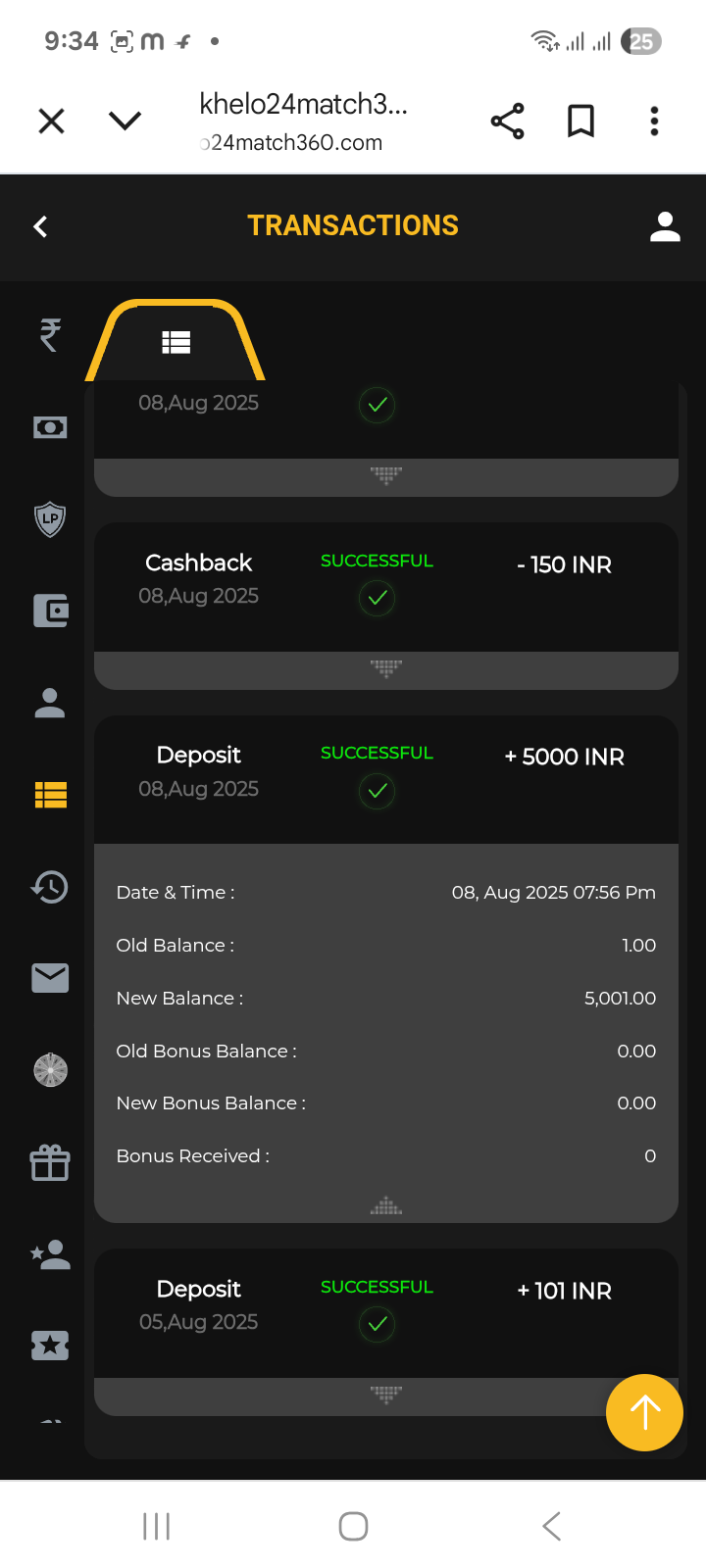Open the envelope messages sidebar icon
706x1568 pixels.
pyautogui.click(x=50, y=978)
